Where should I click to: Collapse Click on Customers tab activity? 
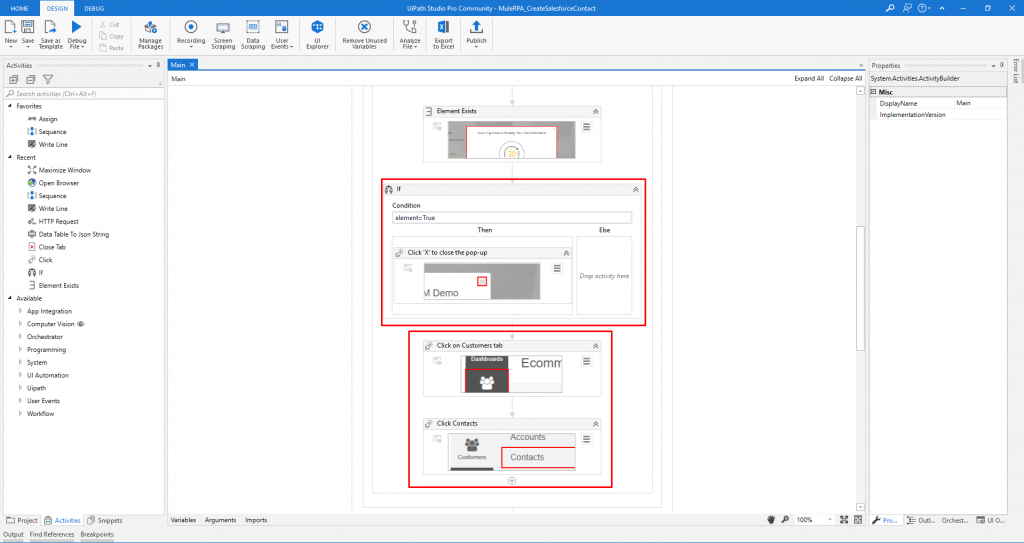click(x=595, y=346)
